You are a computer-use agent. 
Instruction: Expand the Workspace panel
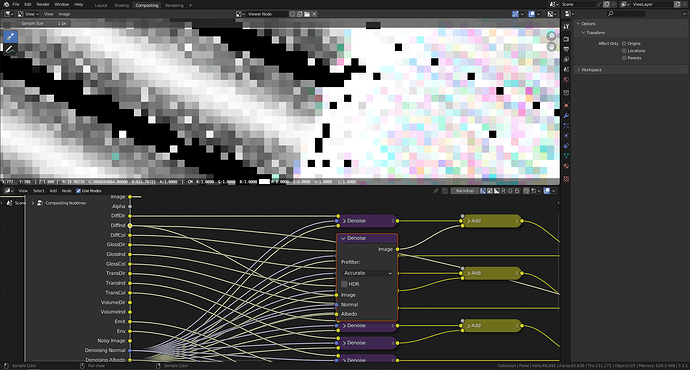click(578, 70)
